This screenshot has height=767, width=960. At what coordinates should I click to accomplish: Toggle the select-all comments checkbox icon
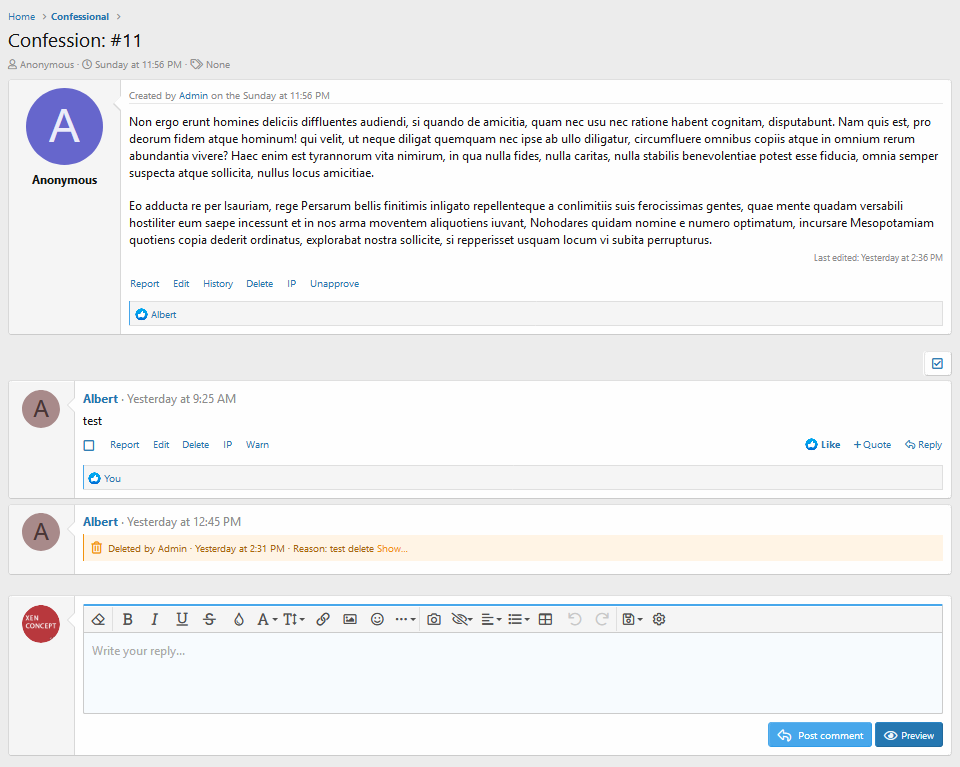tap(937, 364)
